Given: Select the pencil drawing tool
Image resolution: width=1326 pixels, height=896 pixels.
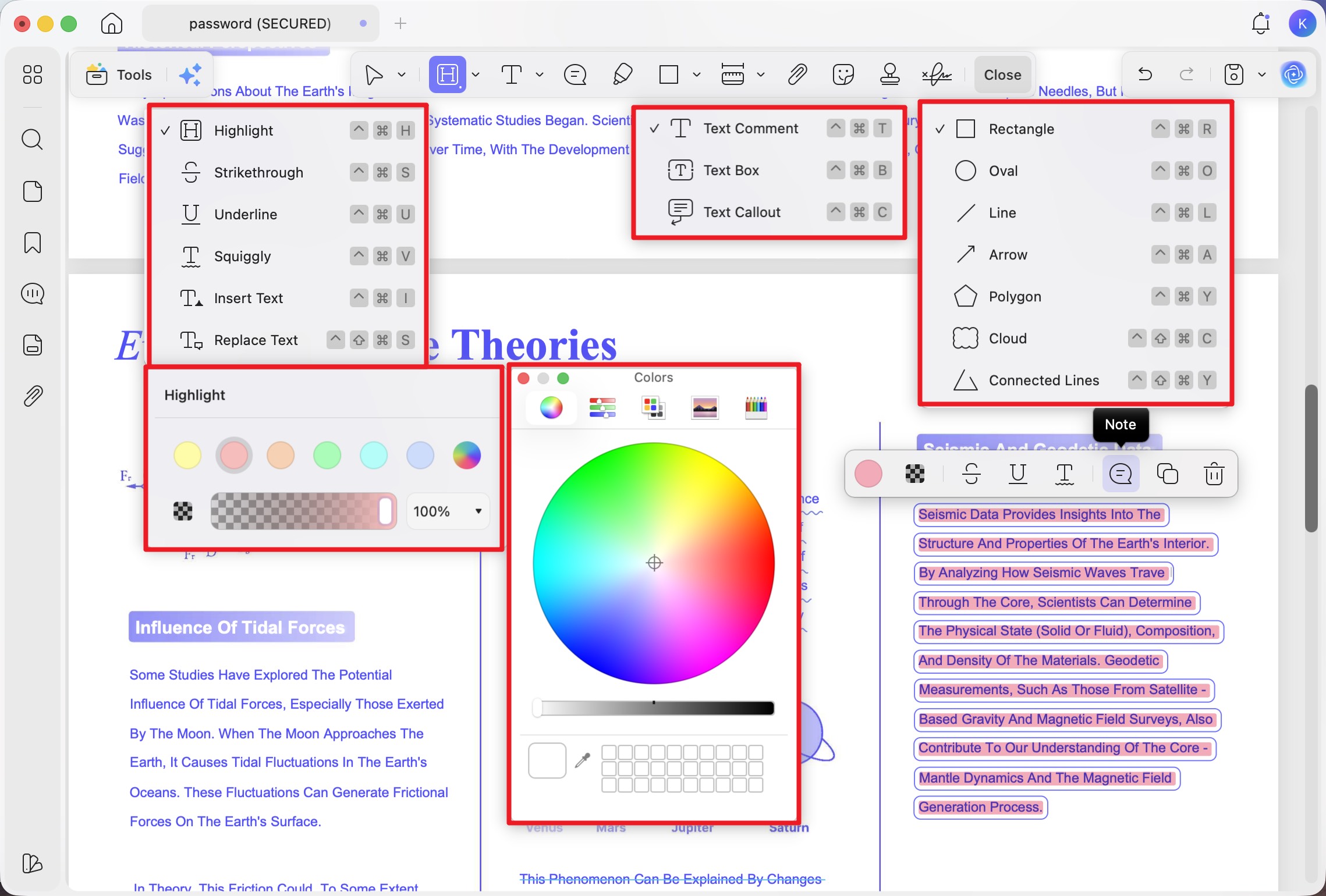Looking at the screenshot, I should 622,74.
